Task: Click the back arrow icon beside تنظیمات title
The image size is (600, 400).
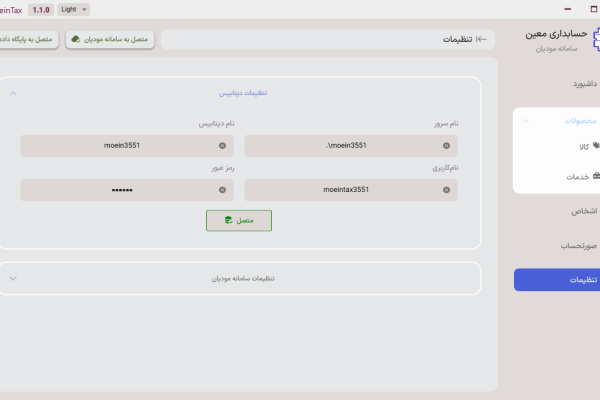Action: (481, 39)
